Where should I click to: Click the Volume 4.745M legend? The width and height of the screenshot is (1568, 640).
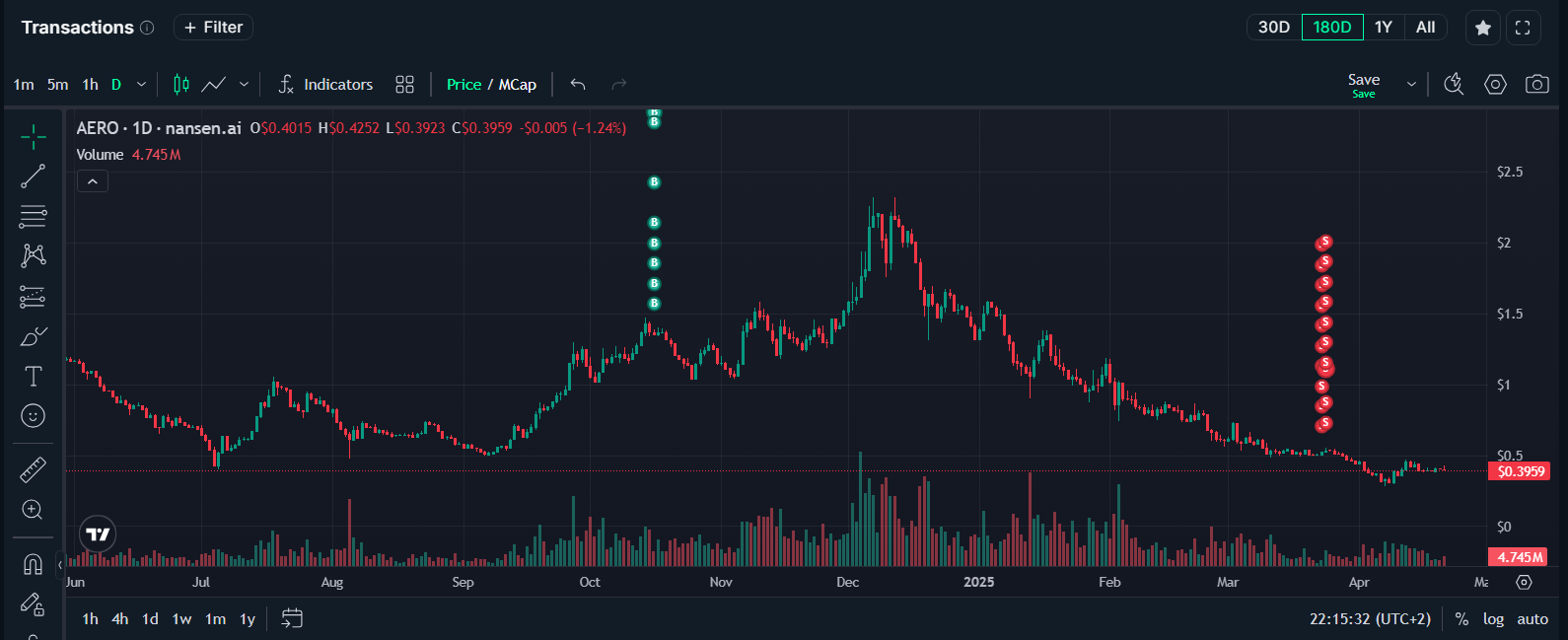tap(128, 155)
